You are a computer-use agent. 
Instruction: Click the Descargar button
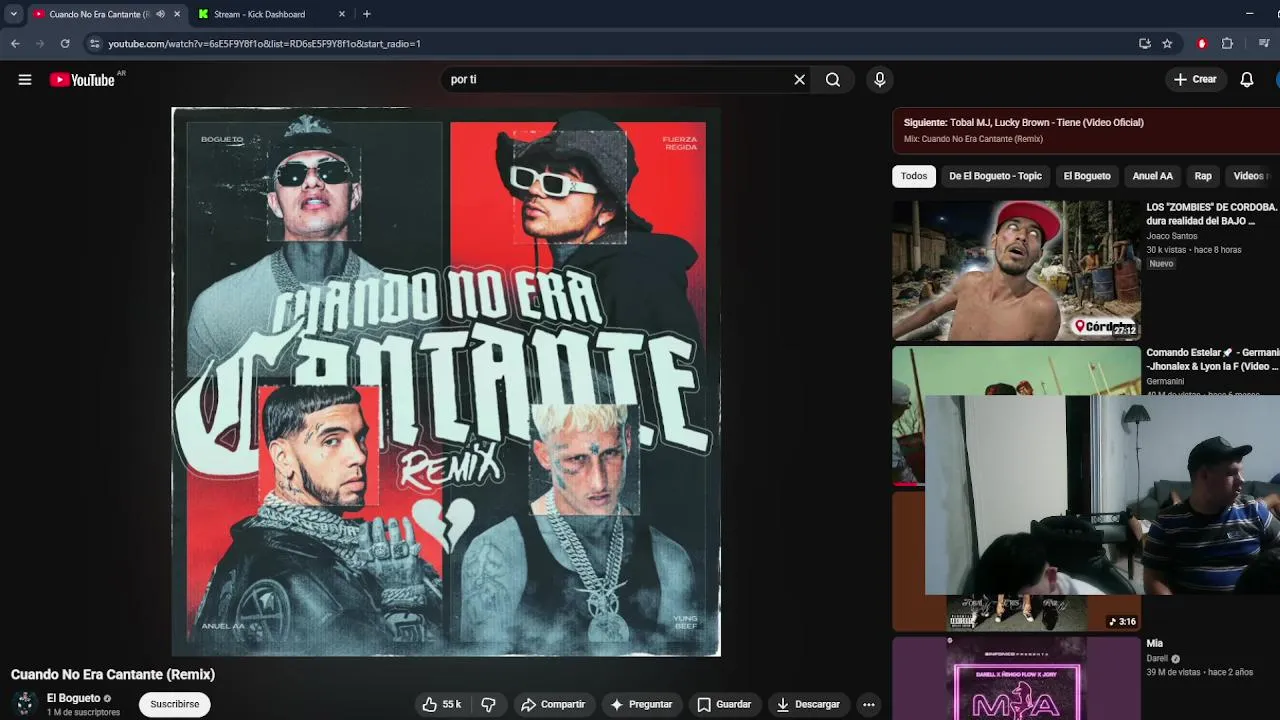[x=808, y=704]
